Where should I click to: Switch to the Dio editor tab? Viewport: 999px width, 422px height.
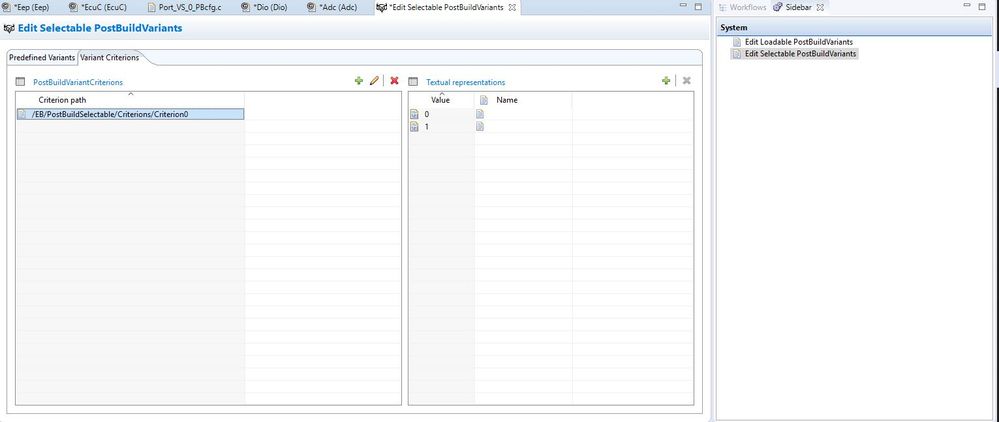[264, 8]
